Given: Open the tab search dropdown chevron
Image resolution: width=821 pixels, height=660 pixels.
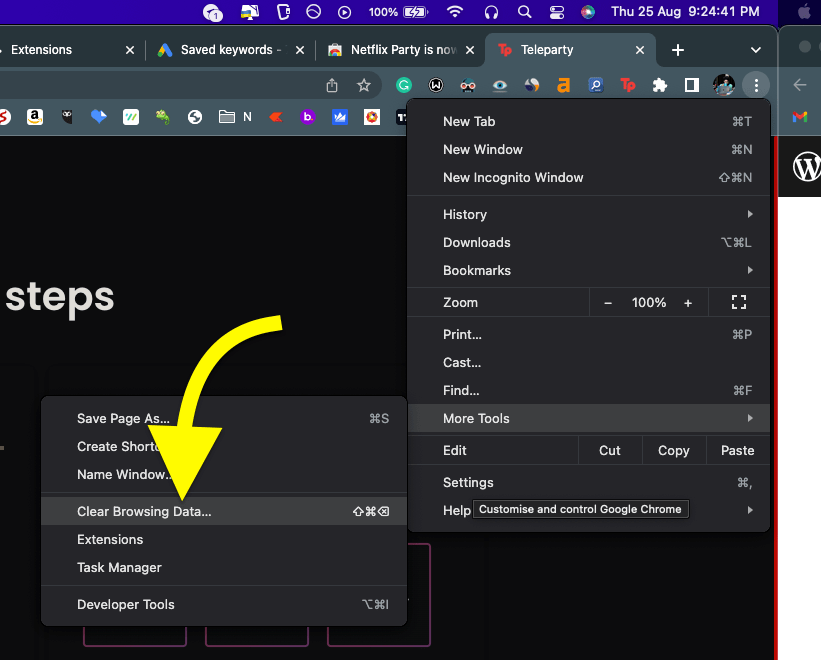Looking at the screenshot, I should [755, 49].
